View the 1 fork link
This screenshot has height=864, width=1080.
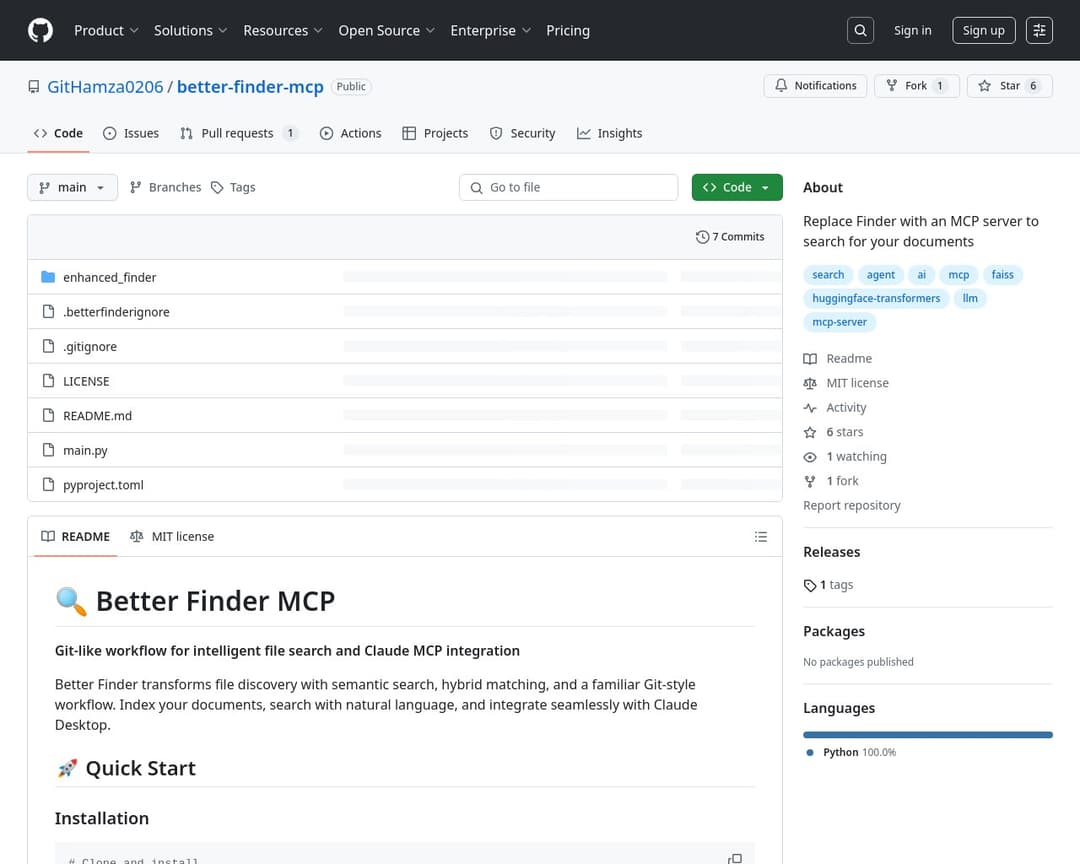(831, 481)
